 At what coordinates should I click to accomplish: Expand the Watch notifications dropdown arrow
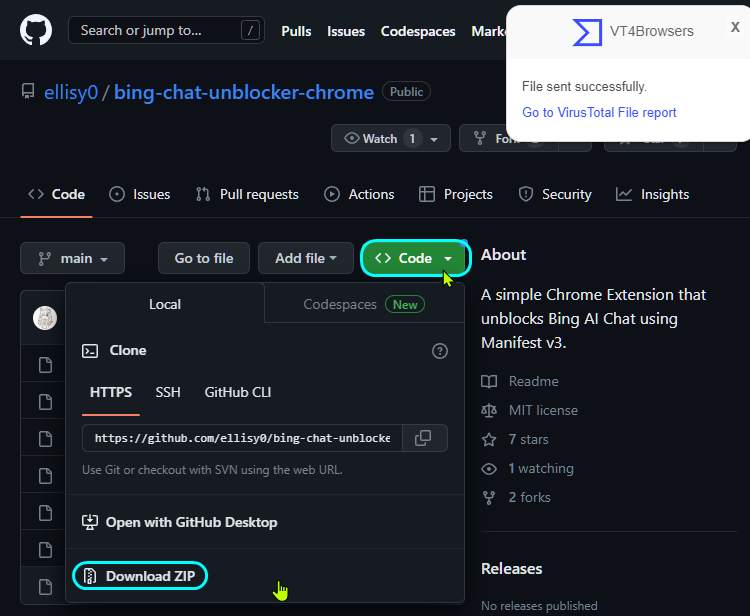(x=434, y=139)
